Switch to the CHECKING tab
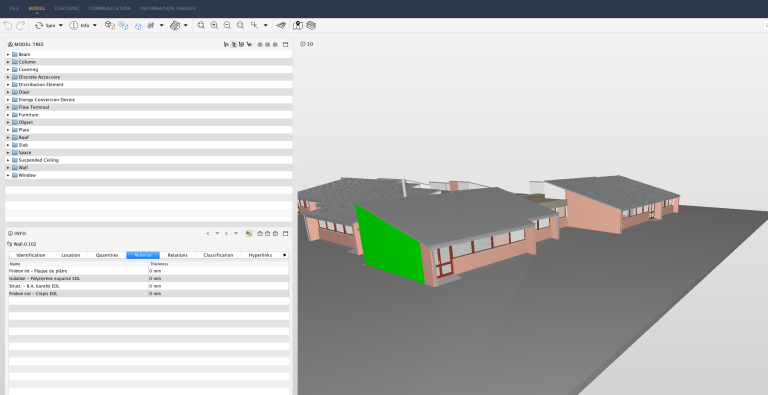 [67, 8]
